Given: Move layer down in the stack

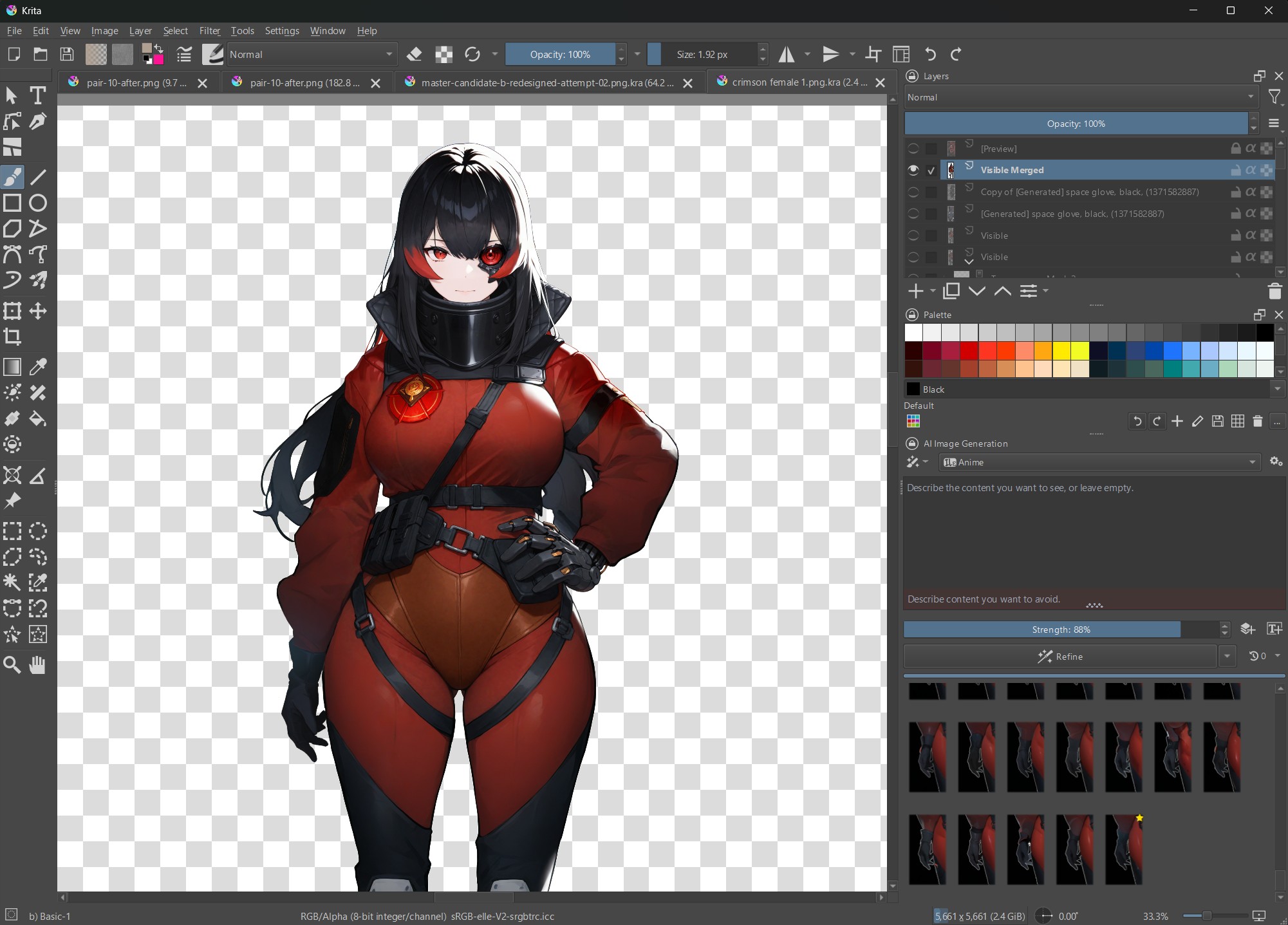Looking at the screenshot, I should pos(977,292).
